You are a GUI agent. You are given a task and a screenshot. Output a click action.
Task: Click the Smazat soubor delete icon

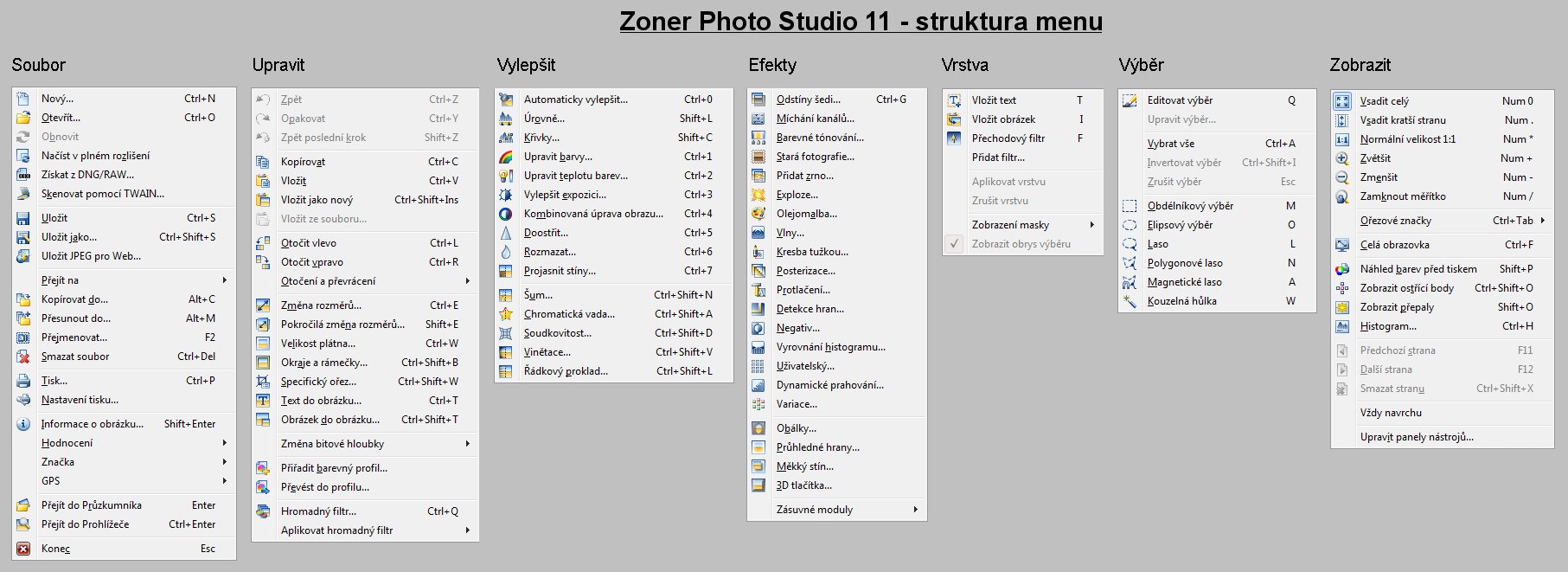click(x=23, y=357)
